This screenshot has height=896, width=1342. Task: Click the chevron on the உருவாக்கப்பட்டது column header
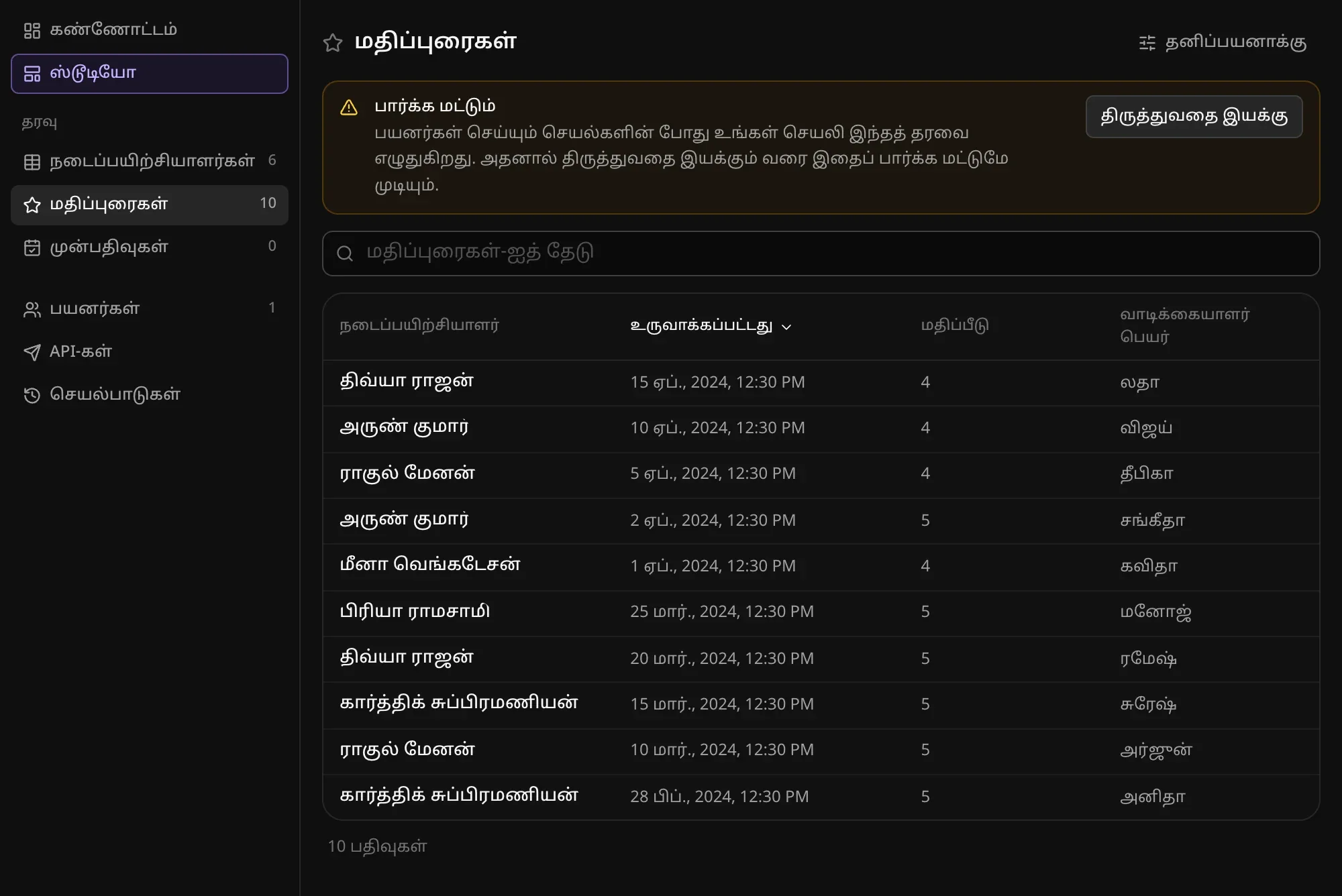tap(787, 327)
